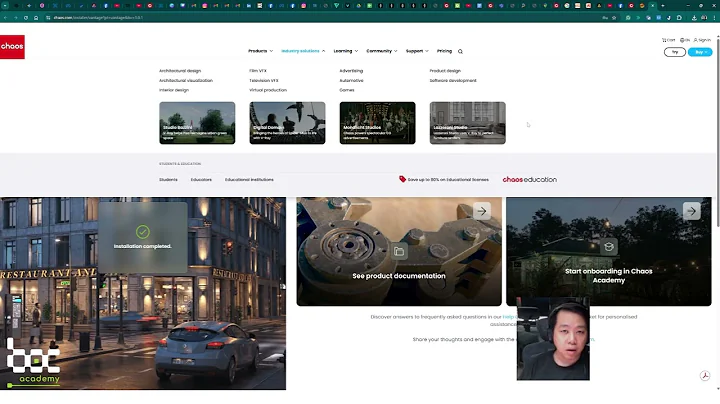
Task: Click the browser forward button
Action: pos(16,17)
